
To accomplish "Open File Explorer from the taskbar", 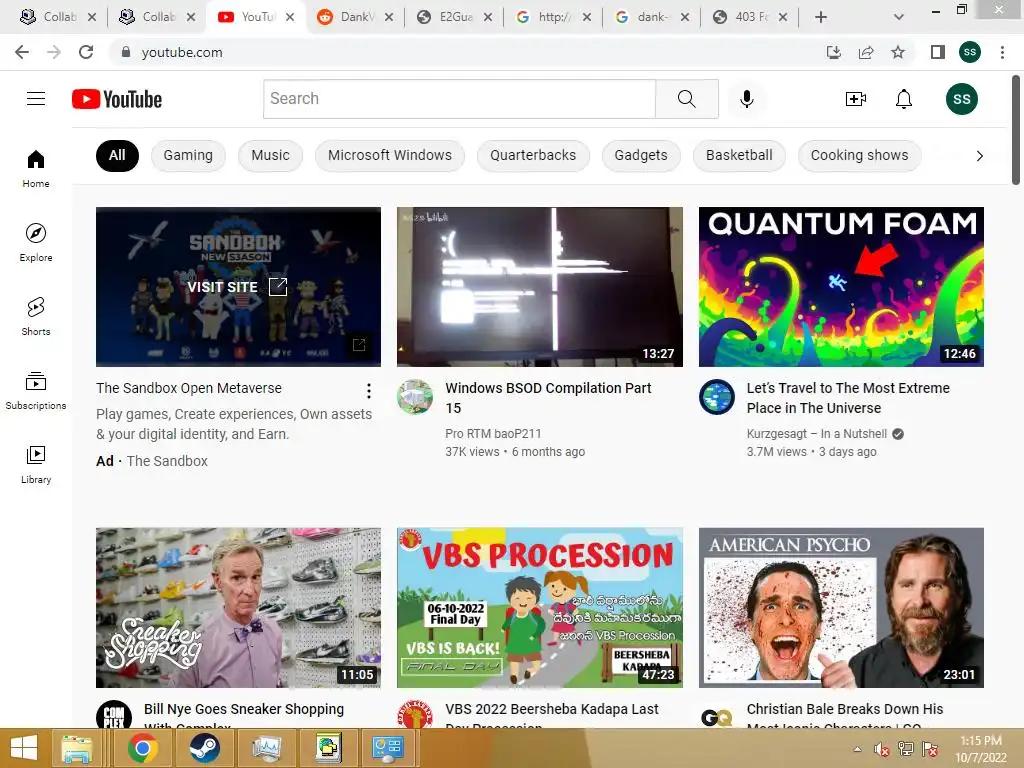I will pyautogui.click(x=77, y=748).
